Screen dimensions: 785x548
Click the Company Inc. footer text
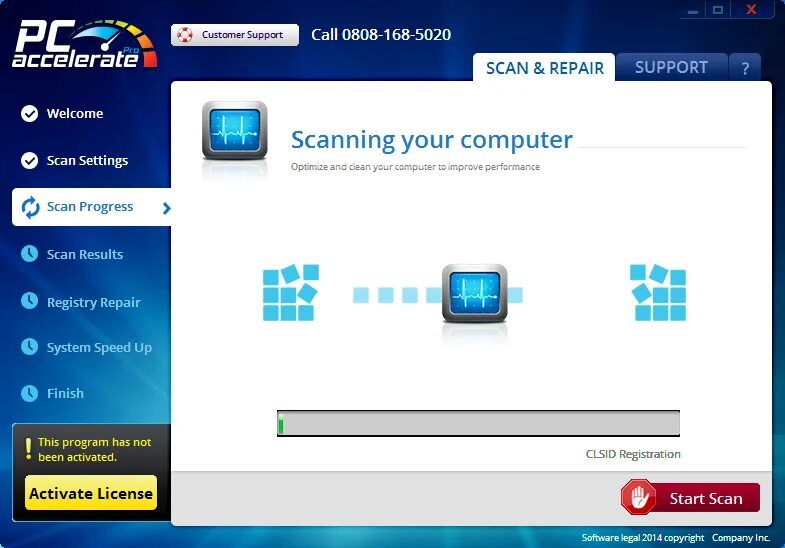(741, 537)
